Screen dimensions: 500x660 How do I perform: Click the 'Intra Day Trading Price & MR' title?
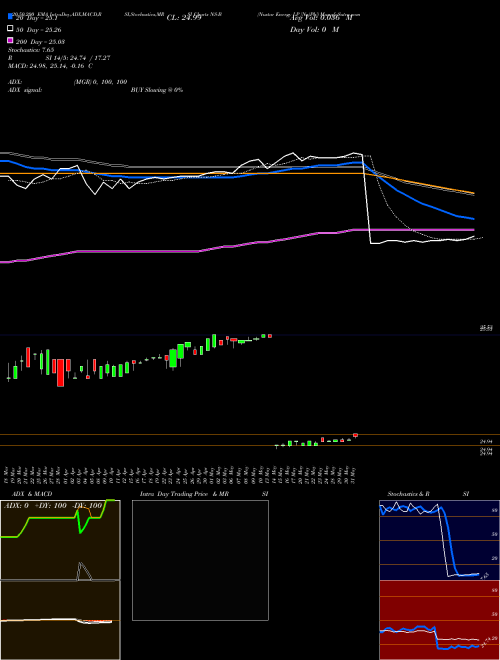coord(184,494)
